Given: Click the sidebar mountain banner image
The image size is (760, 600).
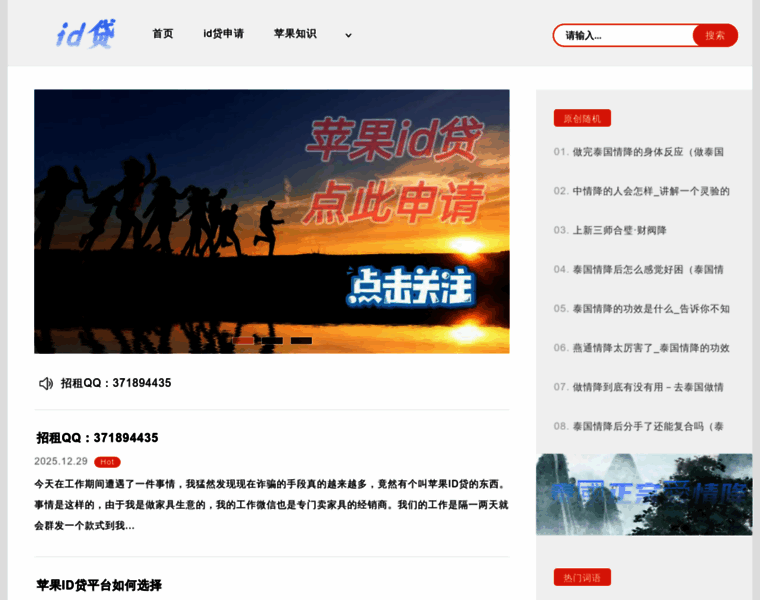Looking at the screenshot, I should click(644, 494).
